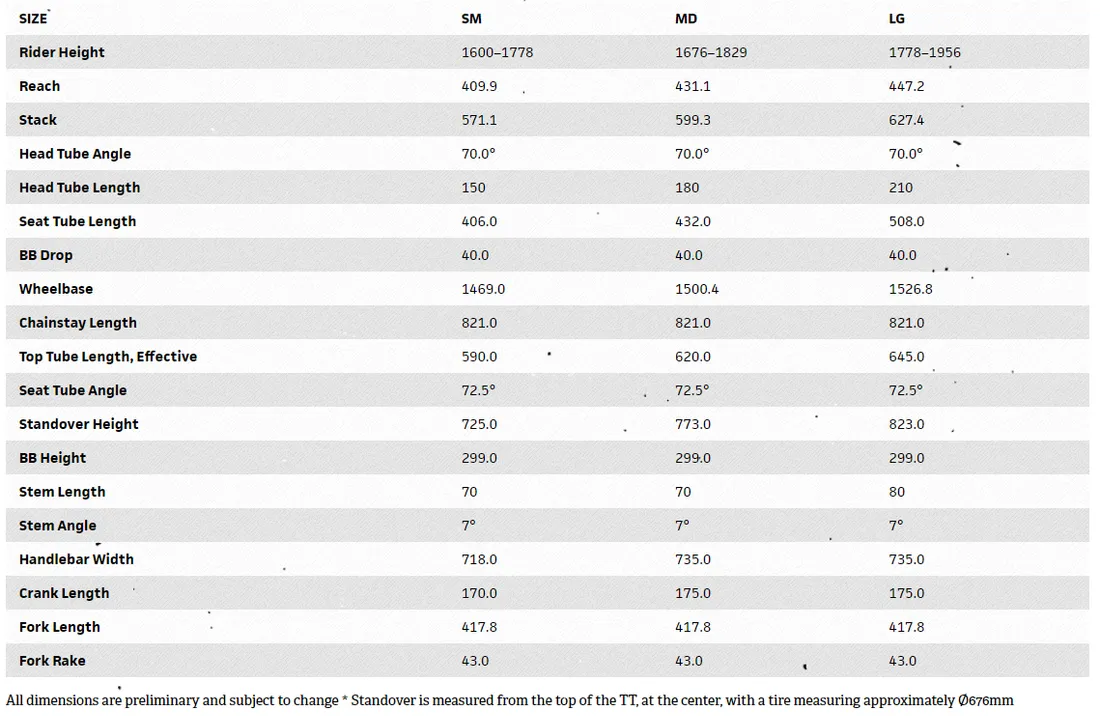Click the MD size column header

685,19
